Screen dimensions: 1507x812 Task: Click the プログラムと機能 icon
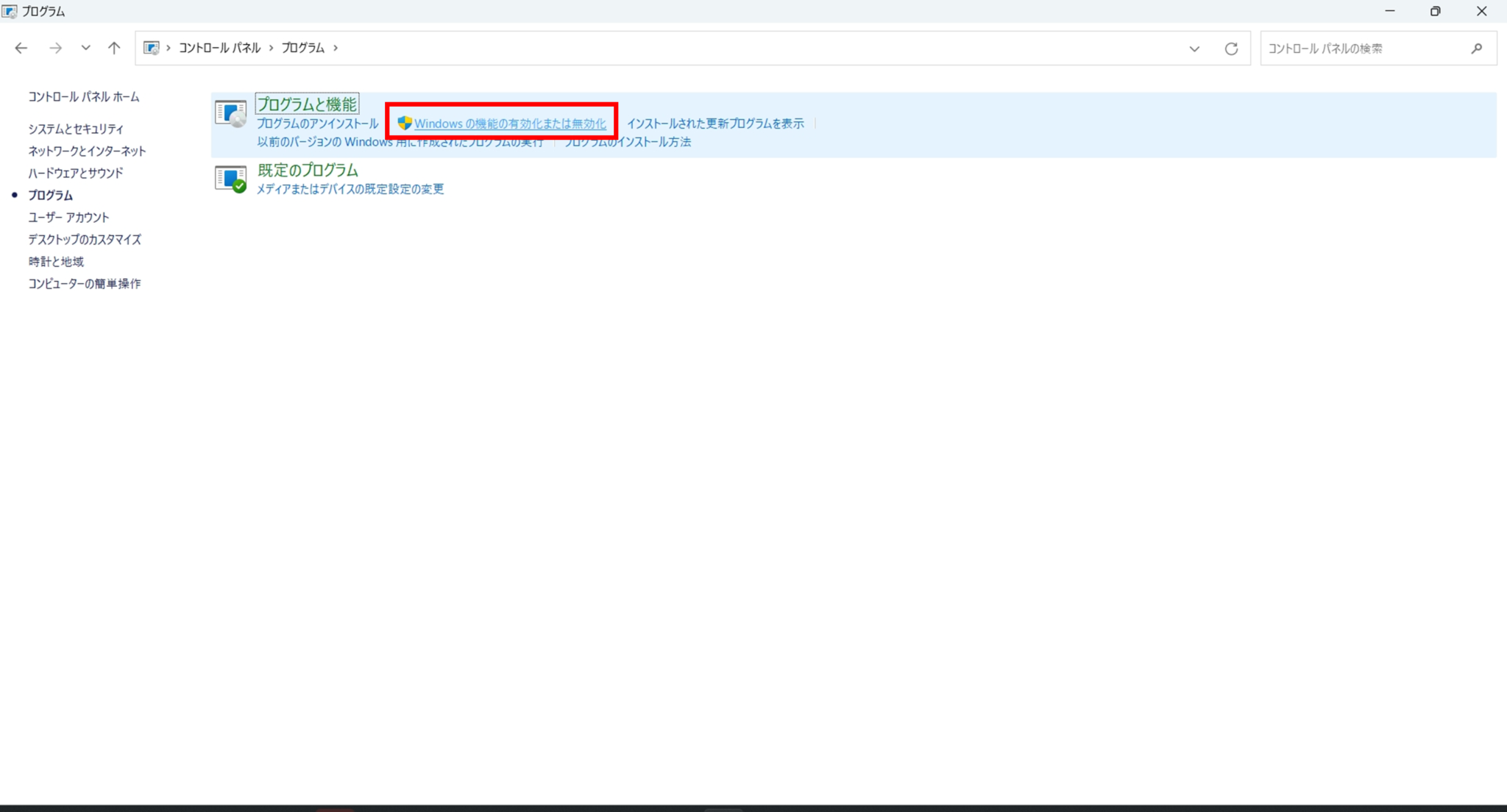pyautogui.click(x=230, y=112)
